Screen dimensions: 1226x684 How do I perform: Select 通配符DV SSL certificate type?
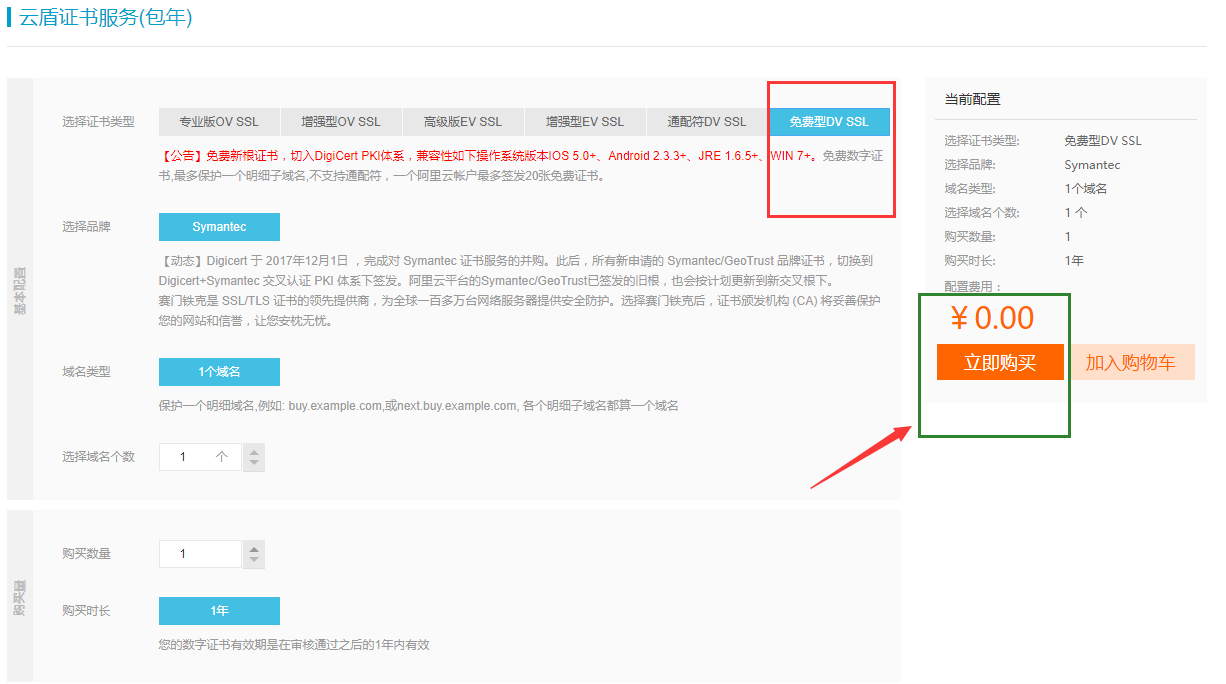coord(707,122)
